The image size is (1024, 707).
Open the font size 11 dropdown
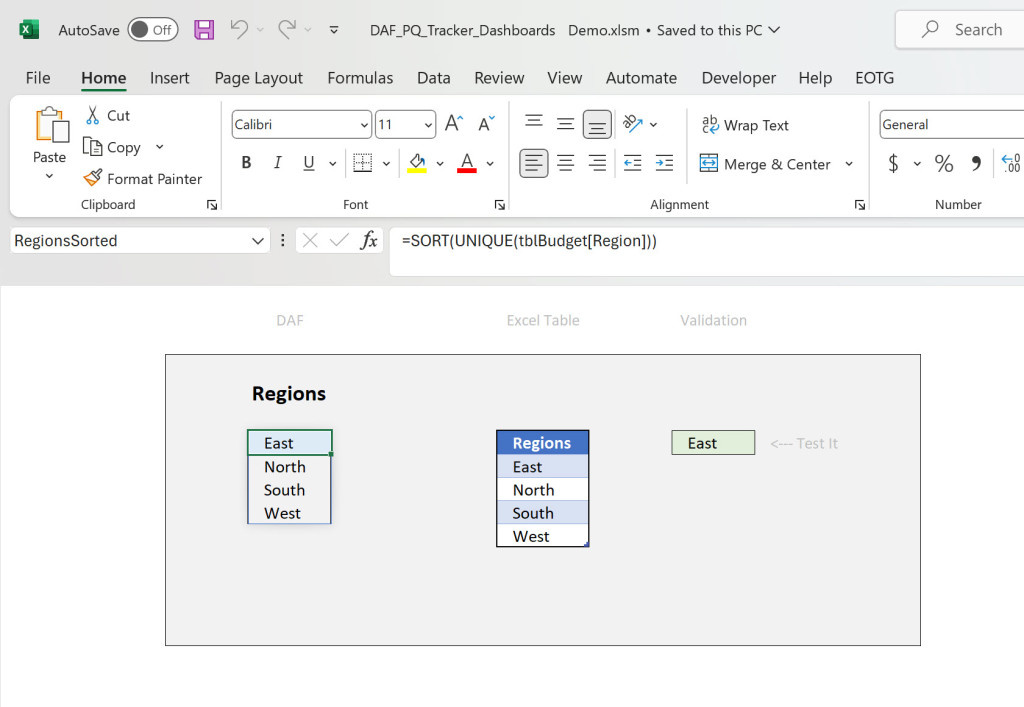[x=428, y=125]
